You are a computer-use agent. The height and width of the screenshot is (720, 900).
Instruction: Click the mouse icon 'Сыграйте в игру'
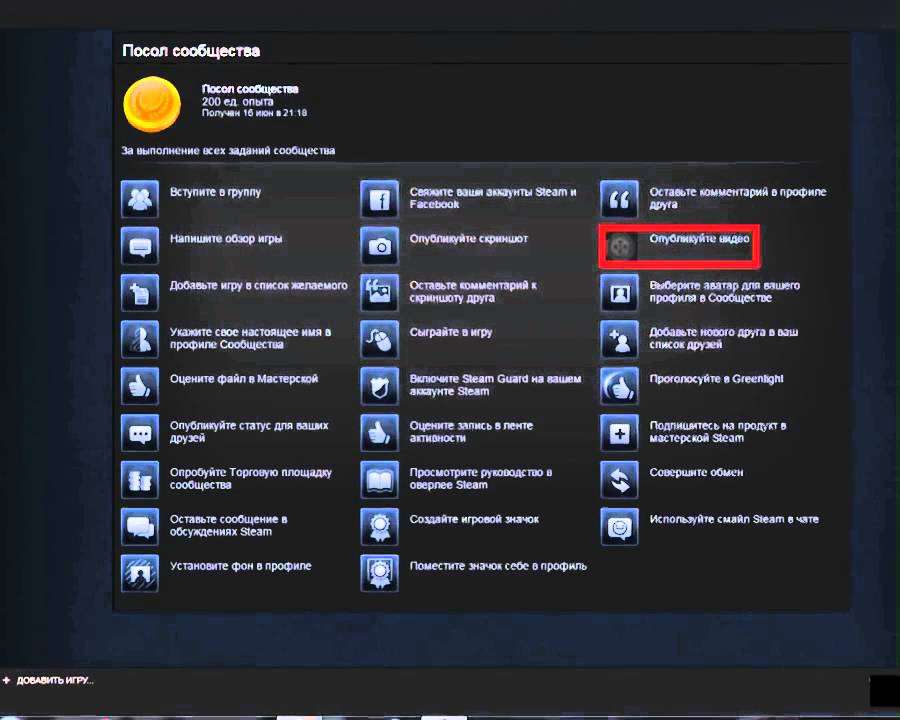pos(379,339)
